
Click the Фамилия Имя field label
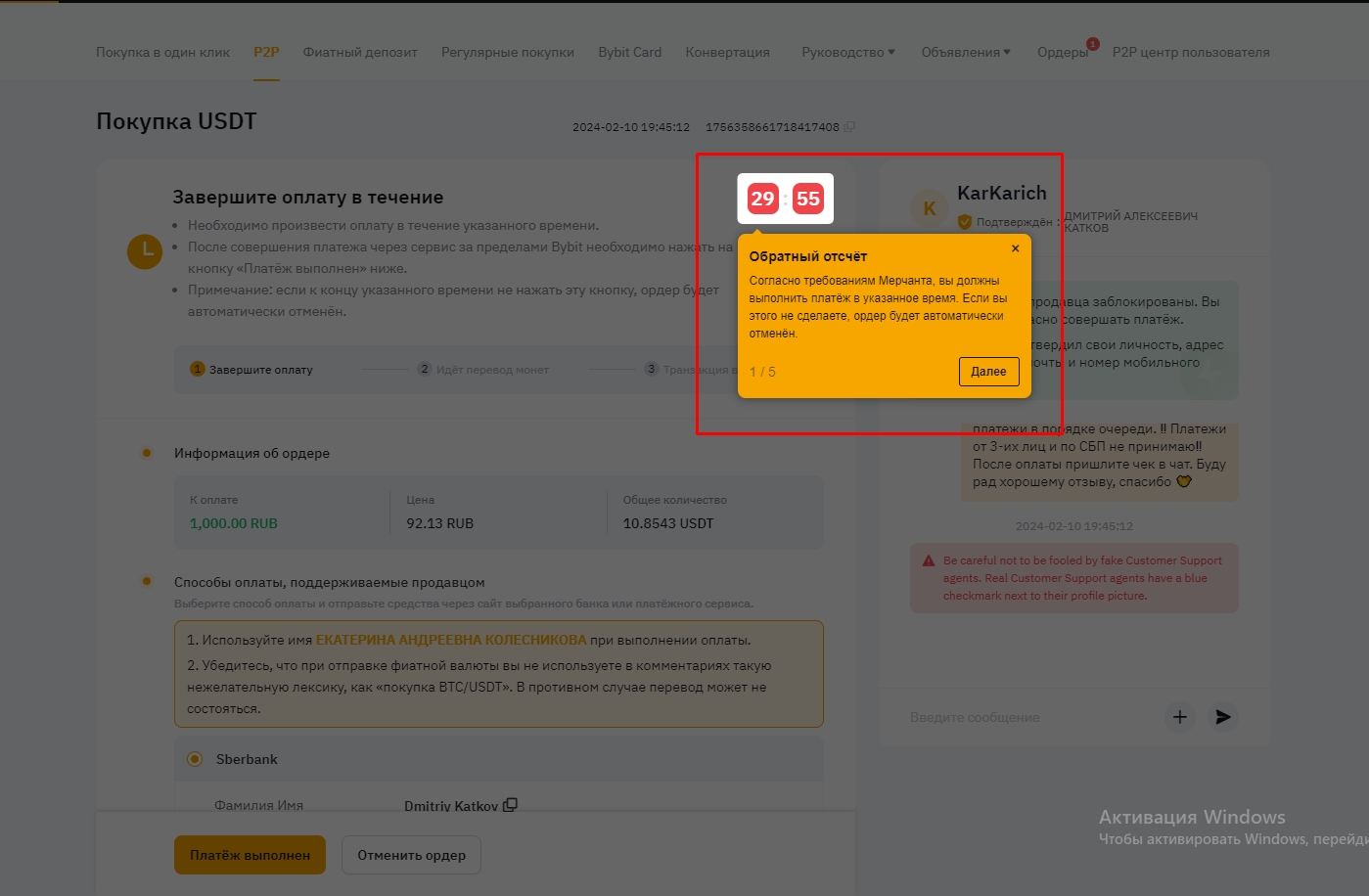[x=258, y=806]
